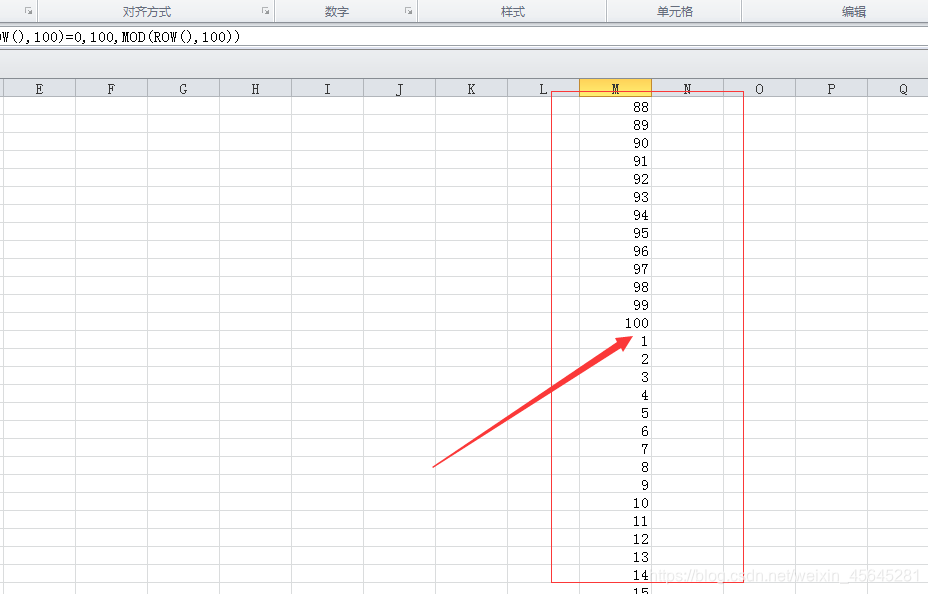928x594 pixels.
Task: Select the cell showing value 1
Action: click(x=616, y=340)
